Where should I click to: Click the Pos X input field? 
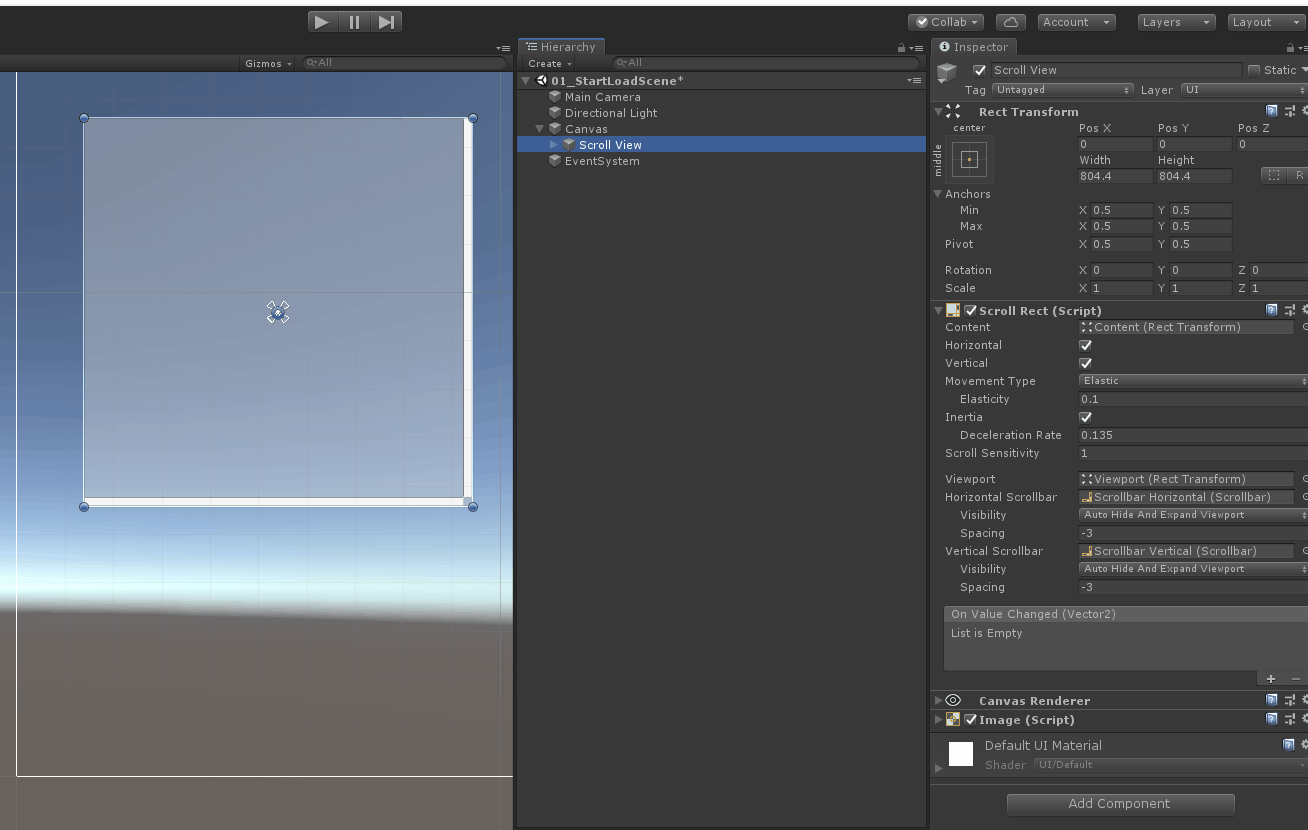[x=1113, y=144]
